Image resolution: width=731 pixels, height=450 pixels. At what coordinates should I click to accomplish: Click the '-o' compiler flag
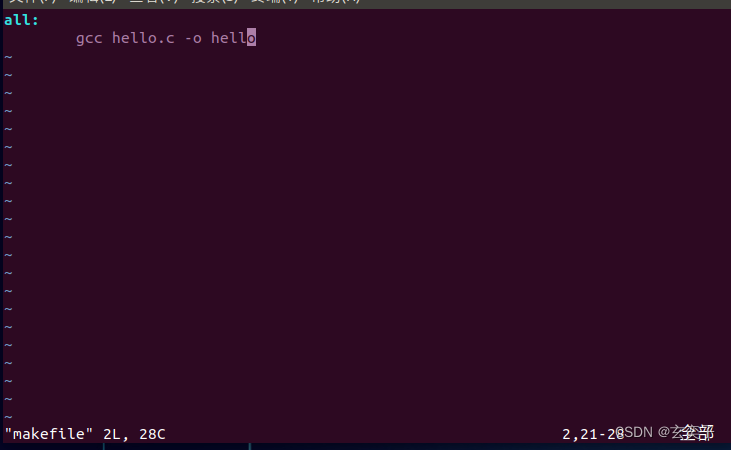[193, 38]
